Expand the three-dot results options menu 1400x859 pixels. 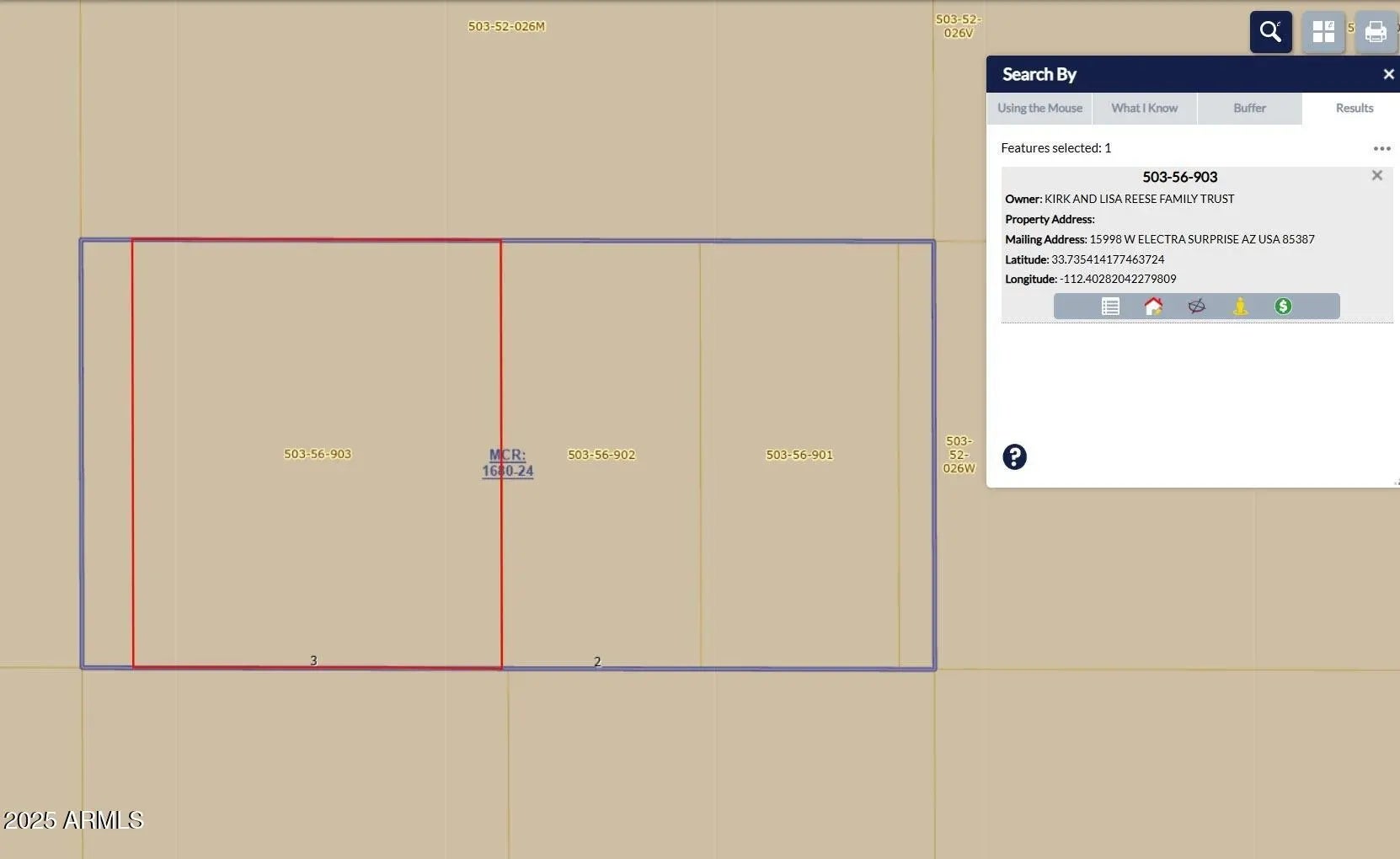tap(1381, 148)
